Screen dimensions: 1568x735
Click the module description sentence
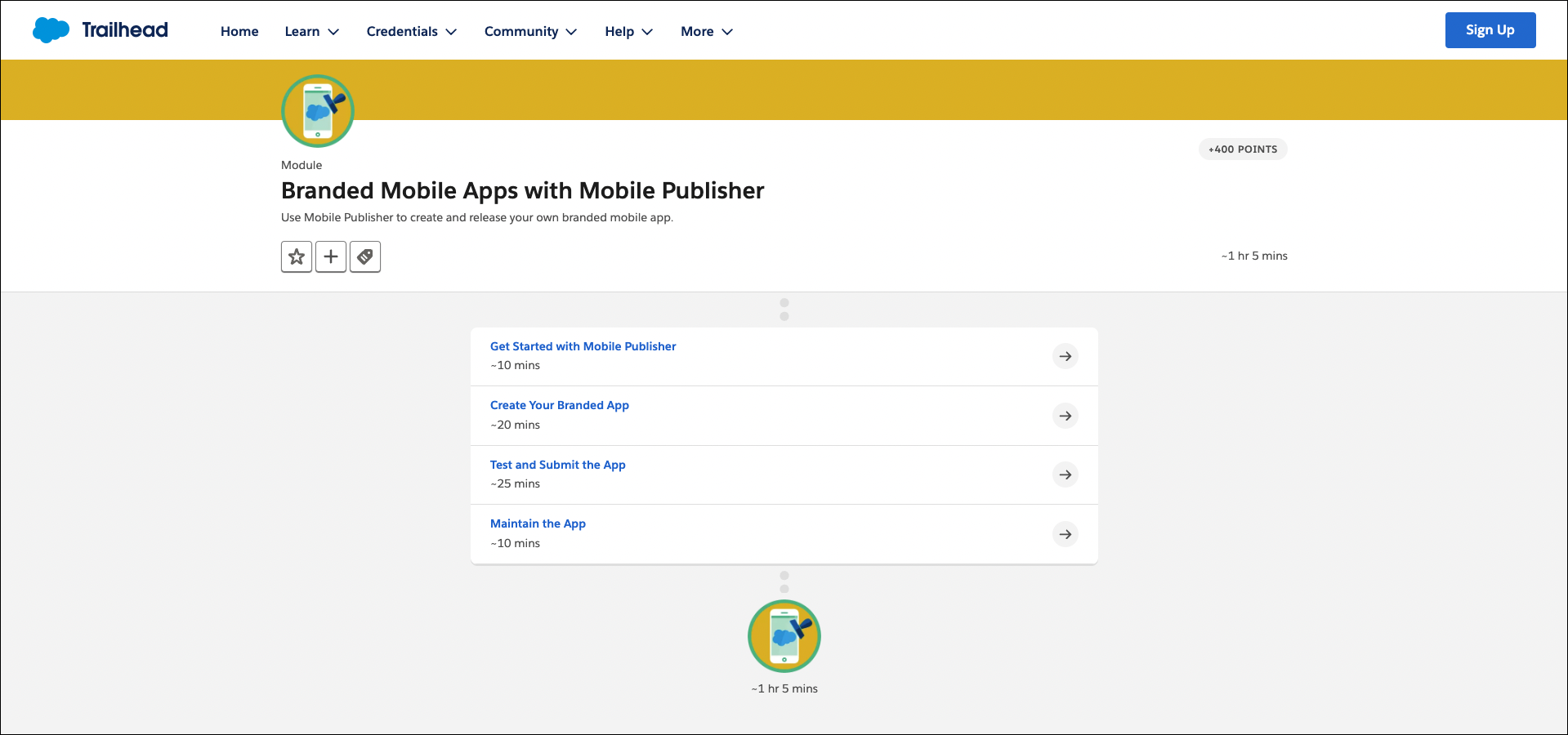(477, 217)
